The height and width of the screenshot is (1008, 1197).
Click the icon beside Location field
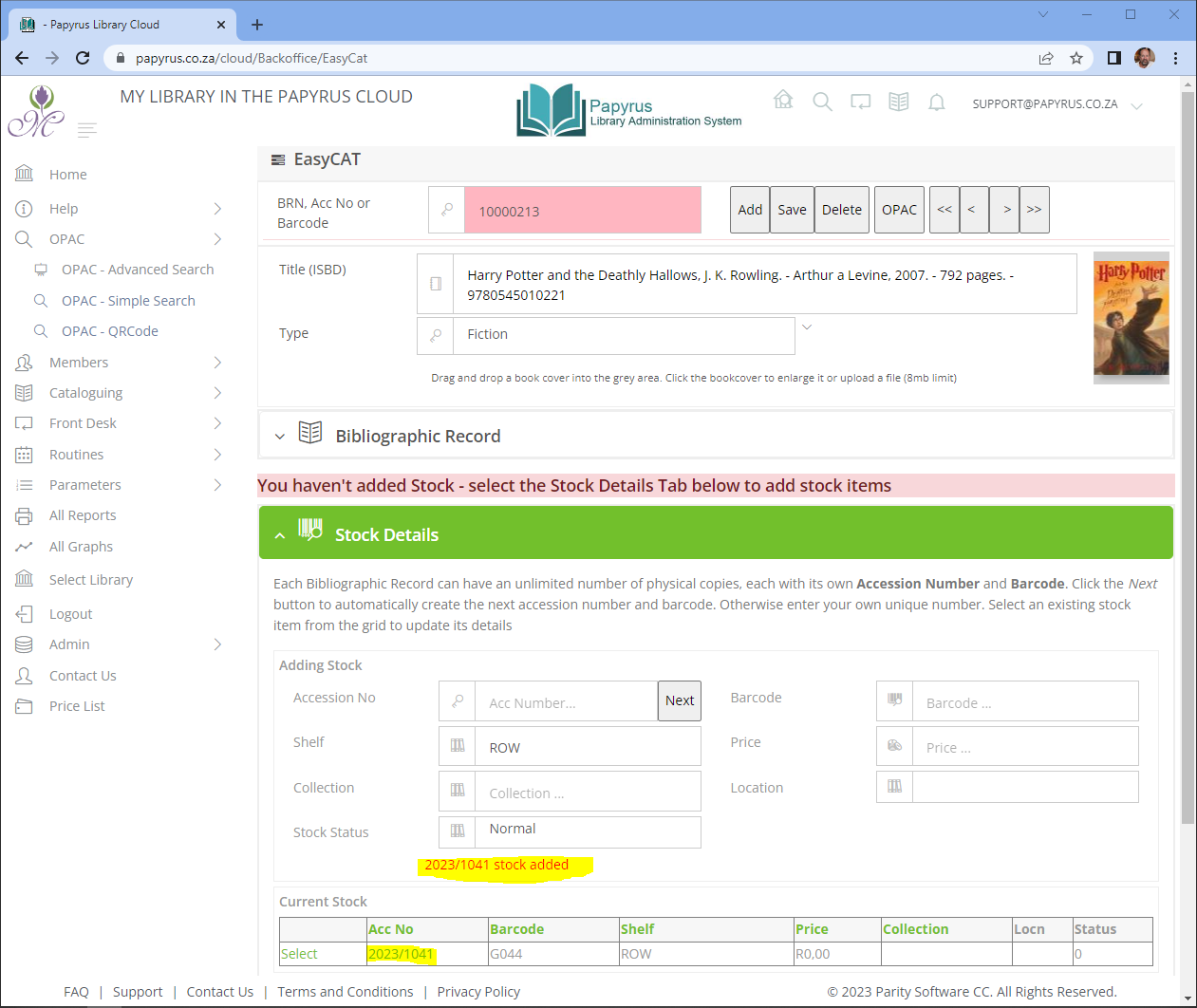pyautogui.click(x=894, y=787)
